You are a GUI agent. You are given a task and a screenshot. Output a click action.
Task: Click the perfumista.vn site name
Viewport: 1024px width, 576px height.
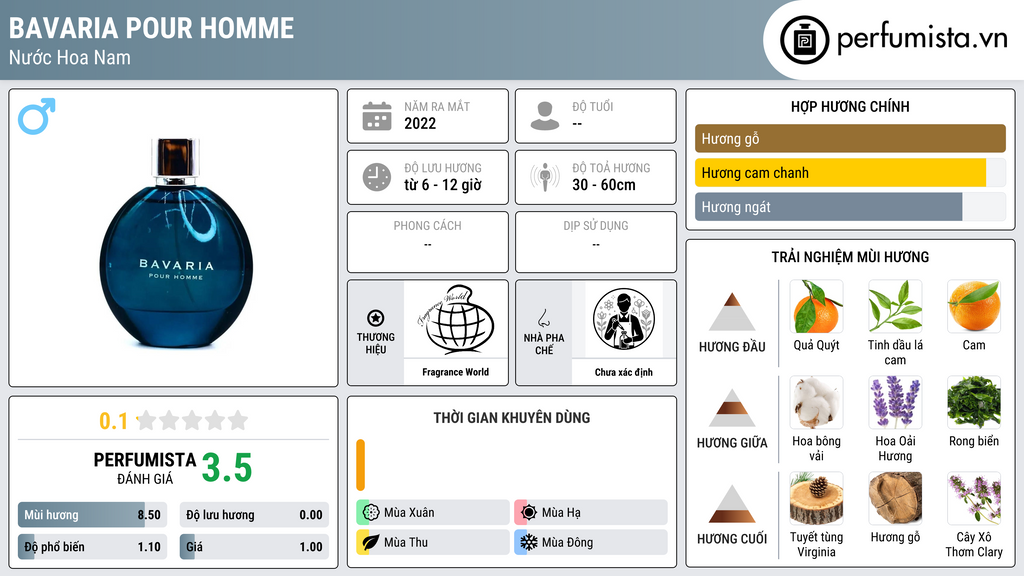[923, 39]
